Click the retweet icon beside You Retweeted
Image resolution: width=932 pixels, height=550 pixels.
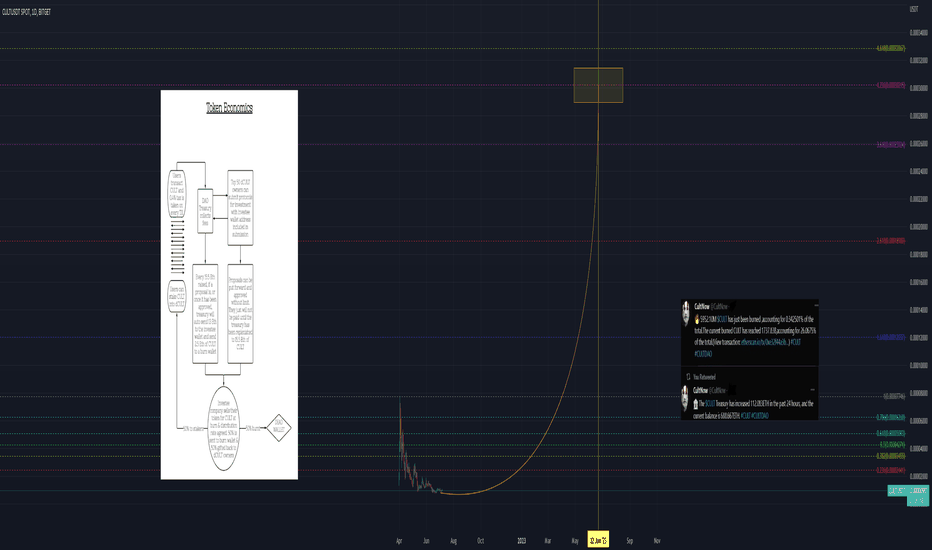point(688,376)
